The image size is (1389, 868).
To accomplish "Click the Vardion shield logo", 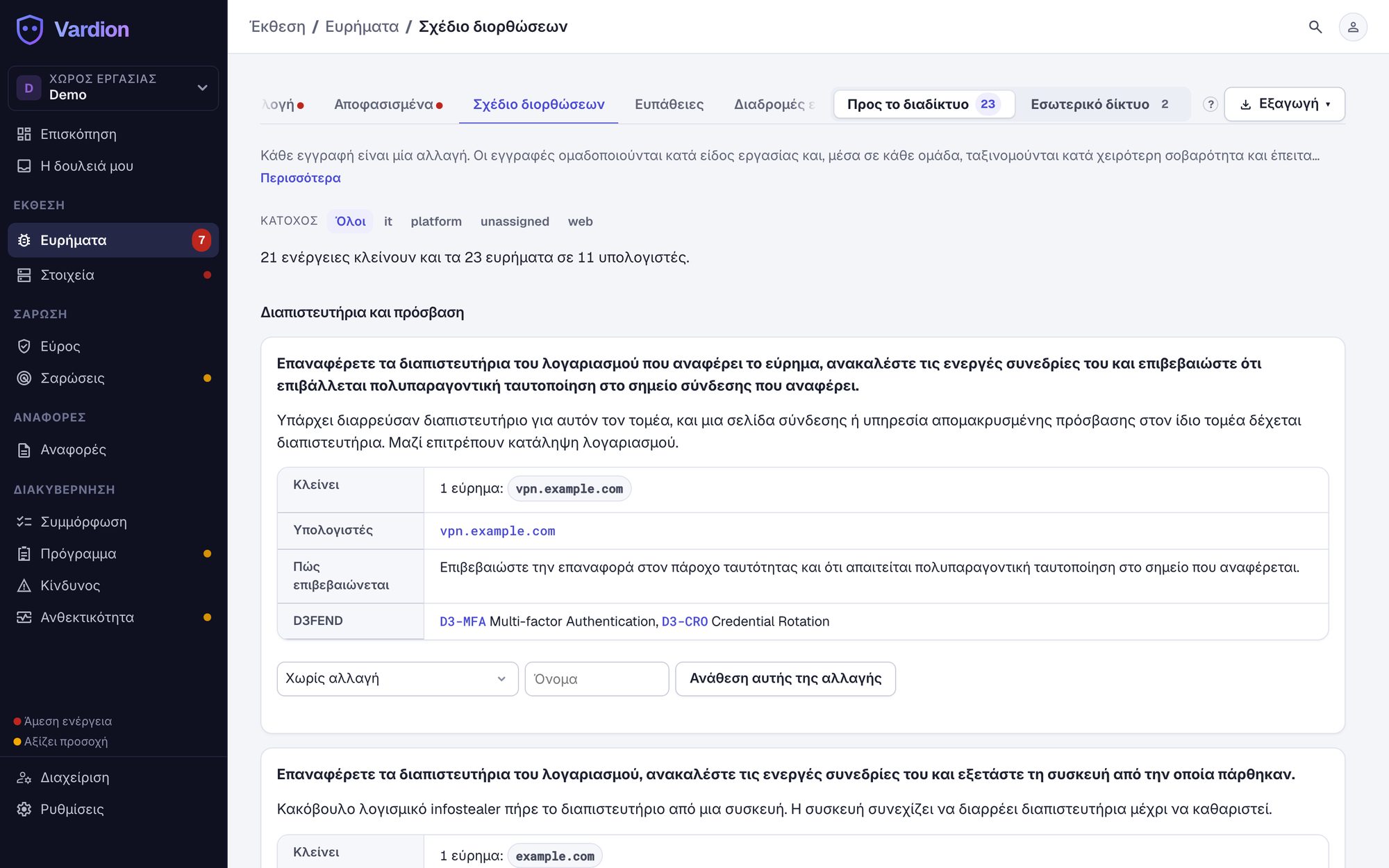I will pos(30,29).
